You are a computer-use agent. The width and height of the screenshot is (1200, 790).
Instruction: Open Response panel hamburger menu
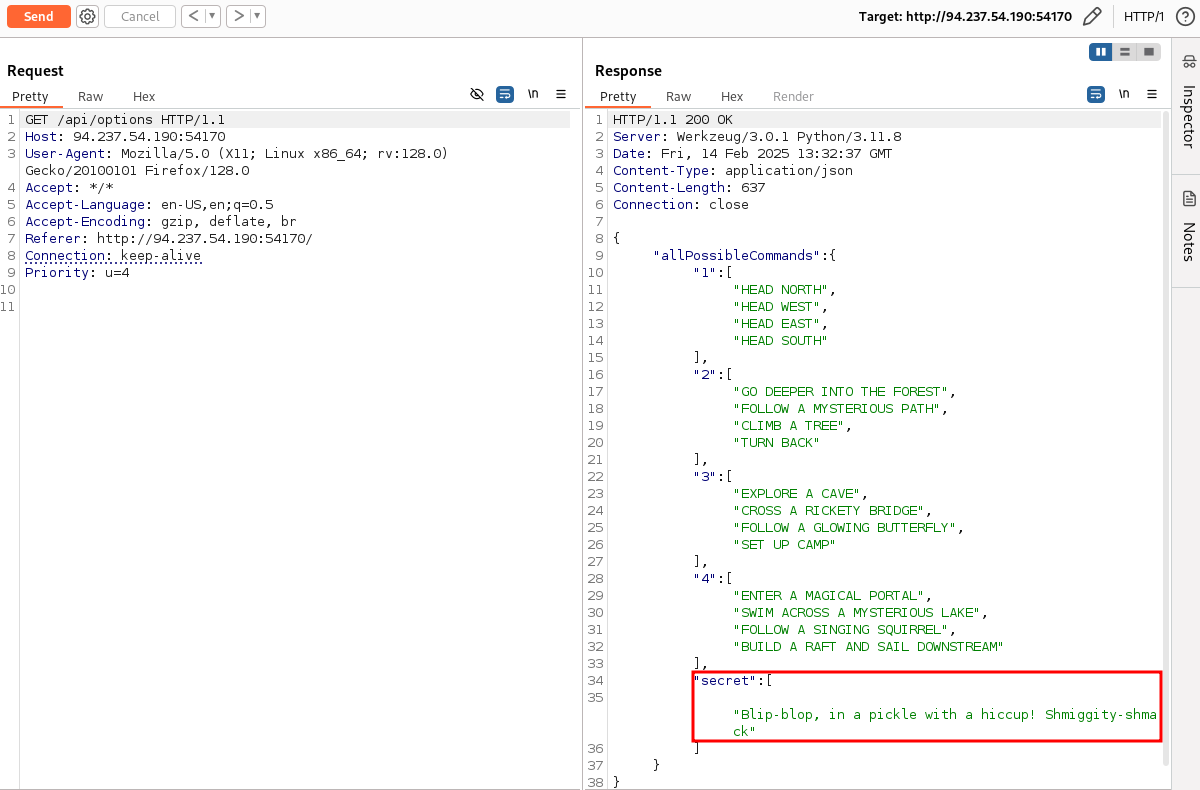coord(1151,94)
